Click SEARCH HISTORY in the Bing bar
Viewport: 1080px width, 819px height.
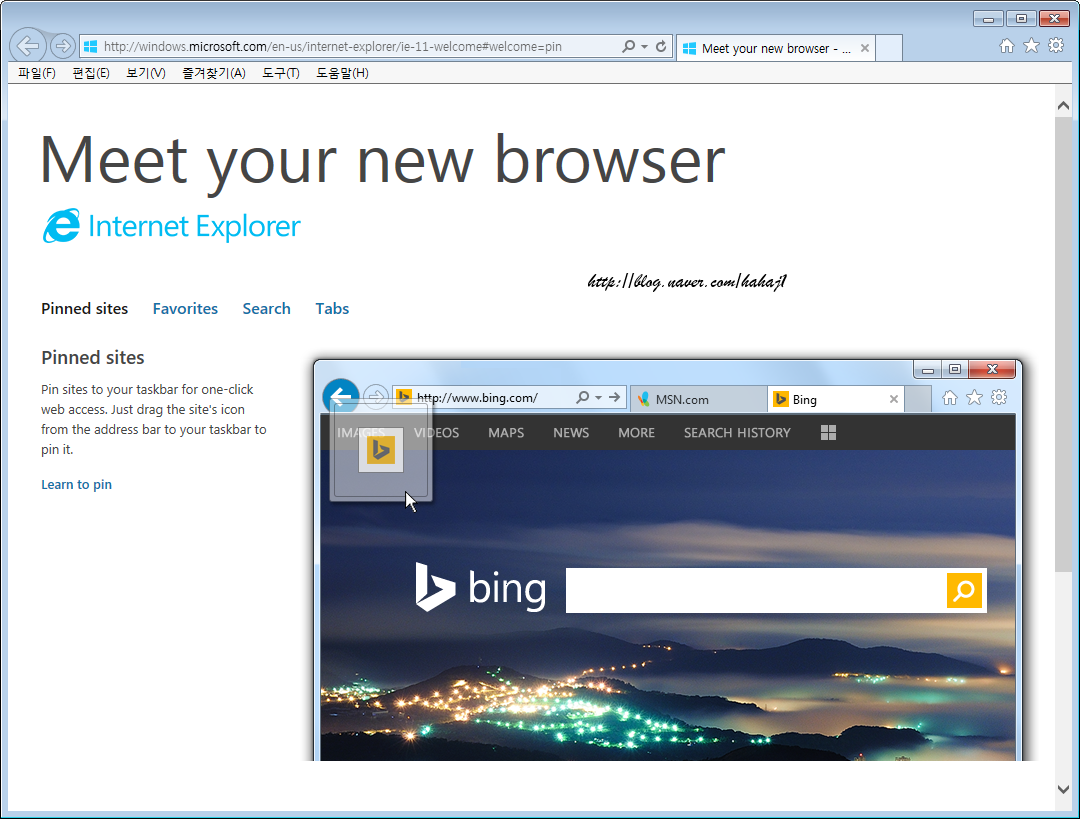tap(737, 433)
